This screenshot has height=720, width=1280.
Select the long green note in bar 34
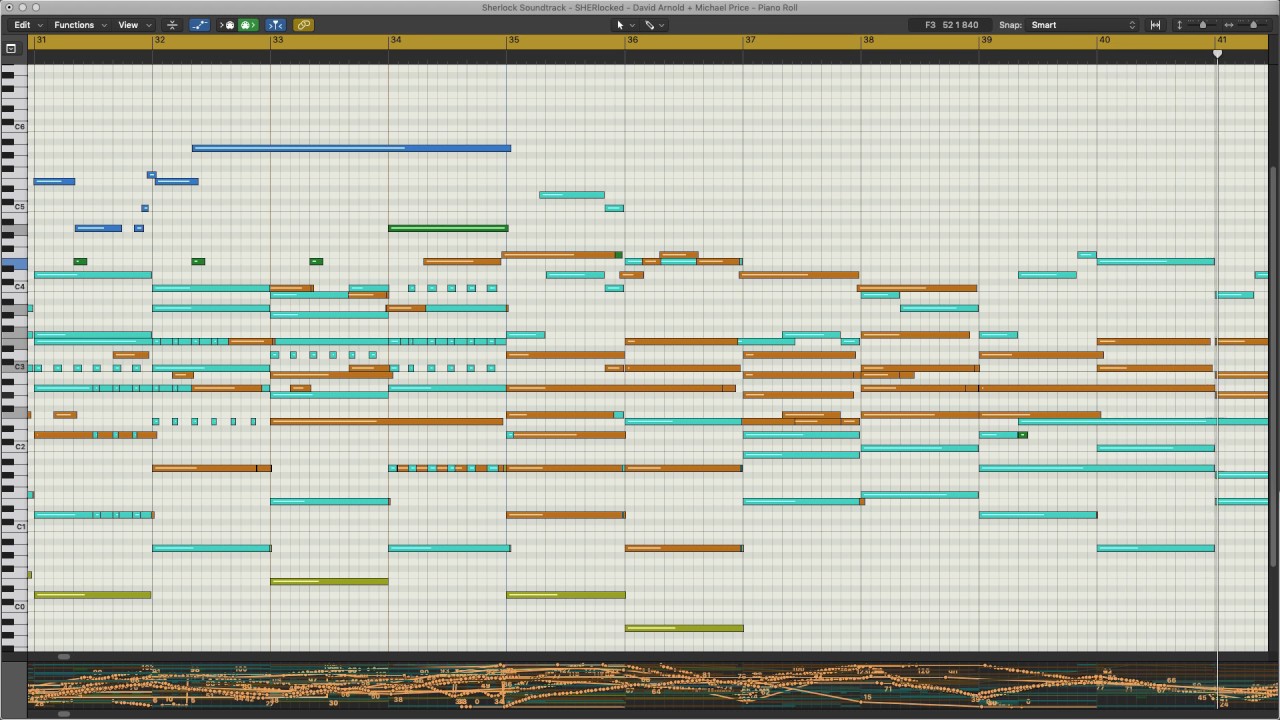pos(448,228)
